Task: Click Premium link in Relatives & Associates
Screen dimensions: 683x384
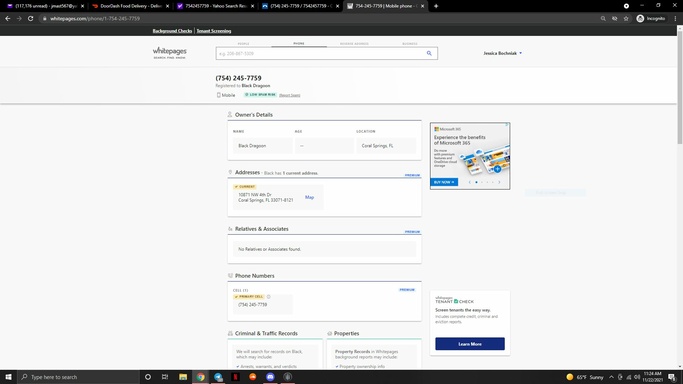Action: tap(413, 232)
